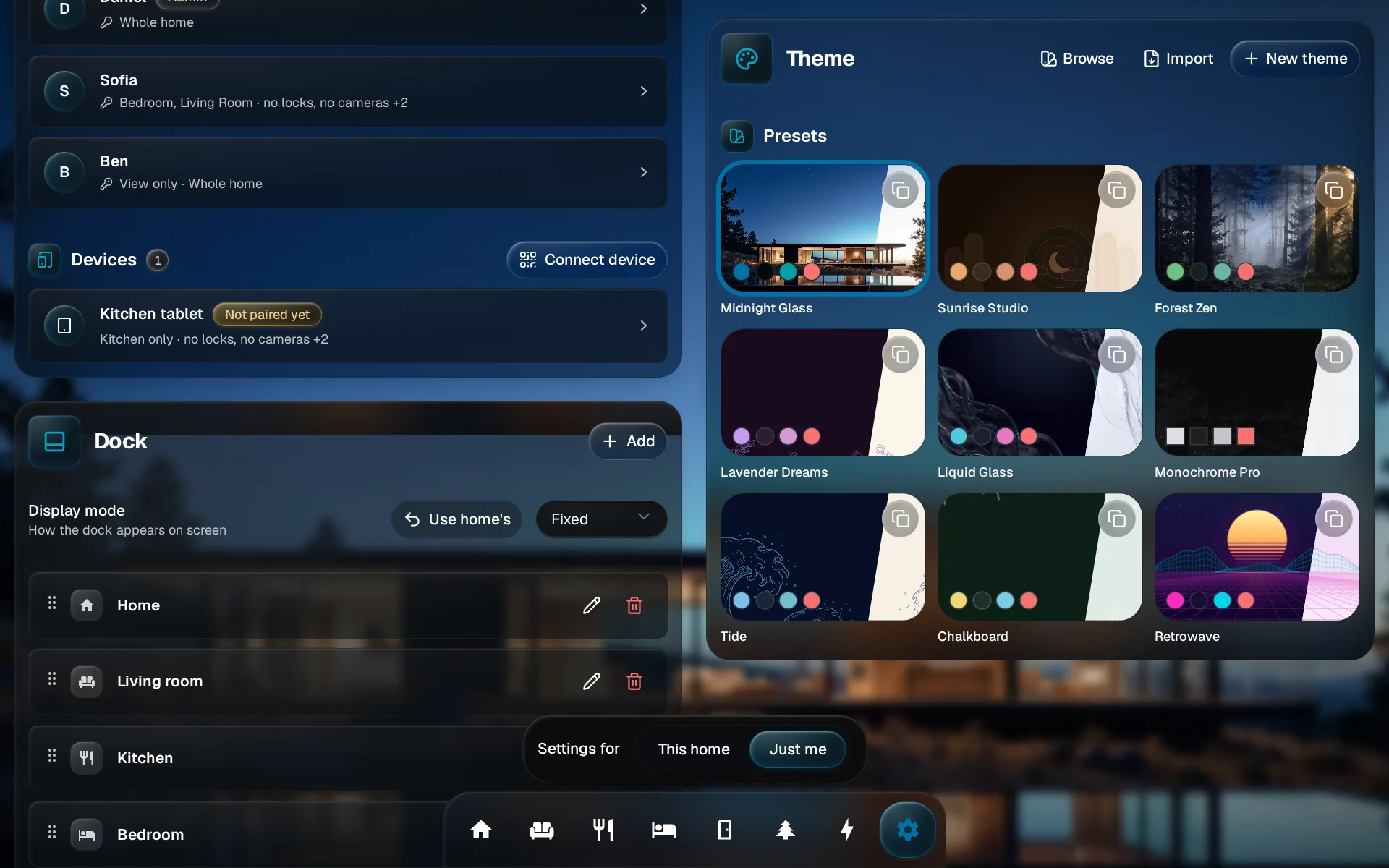1389x868 pixels.
Task: Apply the Forest Zen theme thumbnail
Action: [1257, 229]
